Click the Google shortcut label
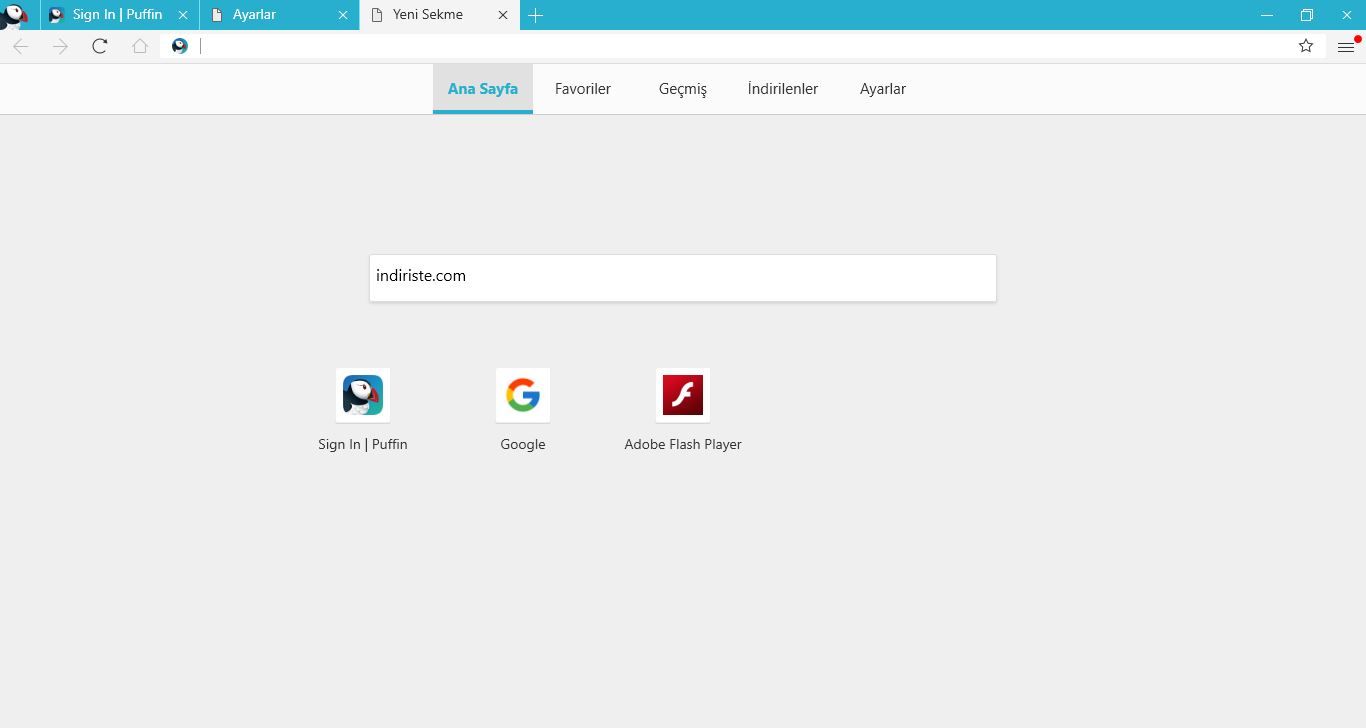1366x728 pixels. click(523, 444)
